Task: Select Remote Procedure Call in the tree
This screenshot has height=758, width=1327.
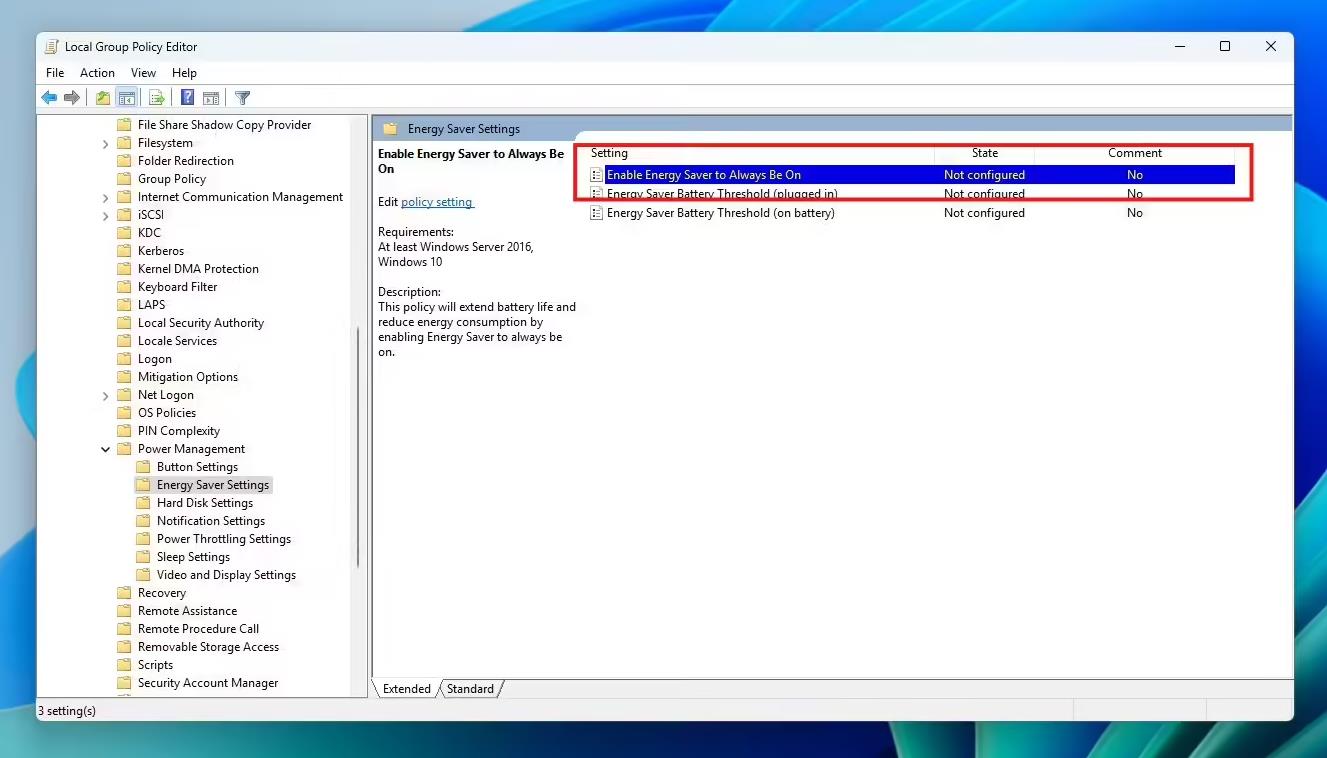Action: 198,629
